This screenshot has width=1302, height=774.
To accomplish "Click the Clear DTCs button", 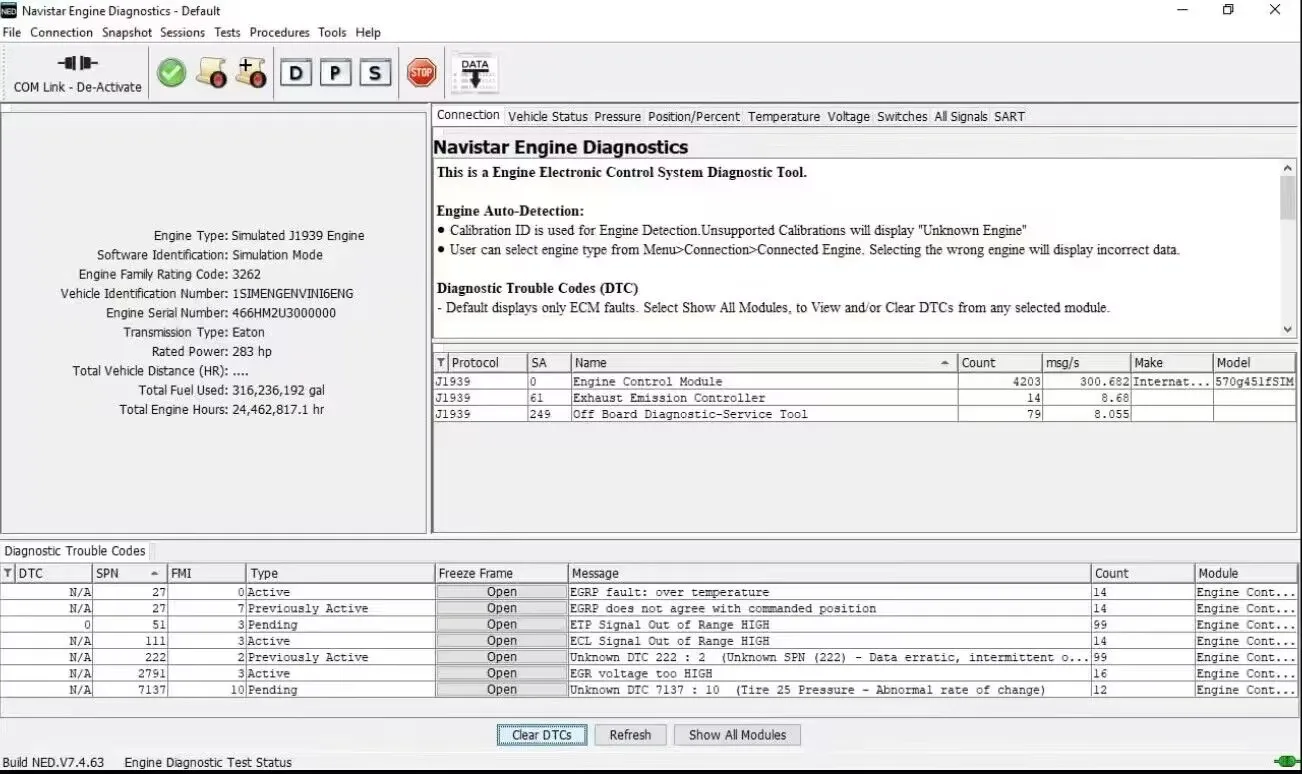I will click(541, 734).
